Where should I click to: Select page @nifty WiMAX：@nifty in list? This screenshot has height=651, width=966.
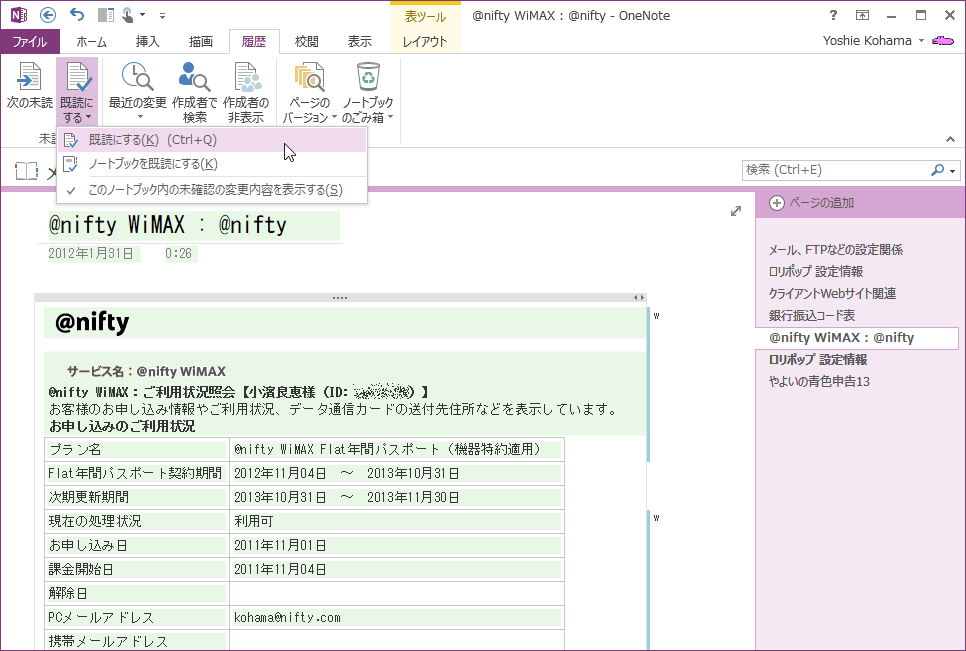[856, 338]
